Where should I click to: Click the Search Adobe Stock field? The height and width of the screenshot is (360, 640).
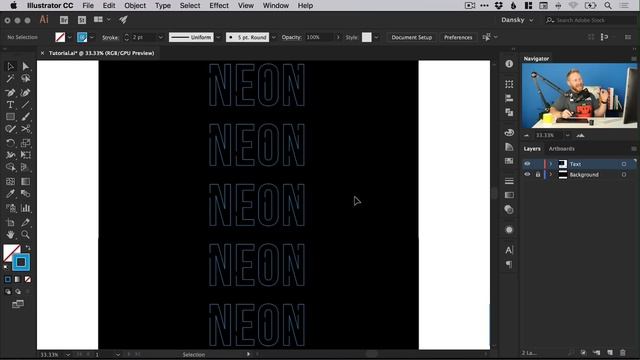click(x=590, y=20)
